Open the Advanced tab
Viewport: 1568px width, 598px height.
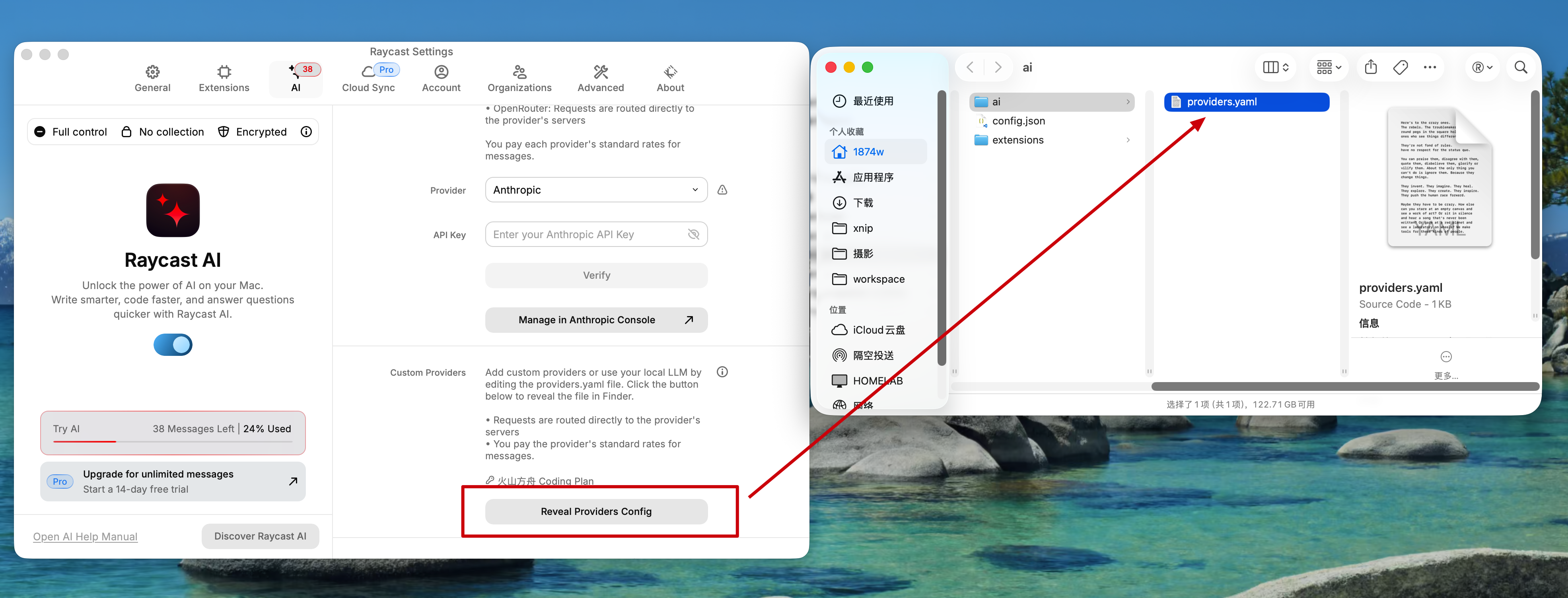[x=600, y=78]
